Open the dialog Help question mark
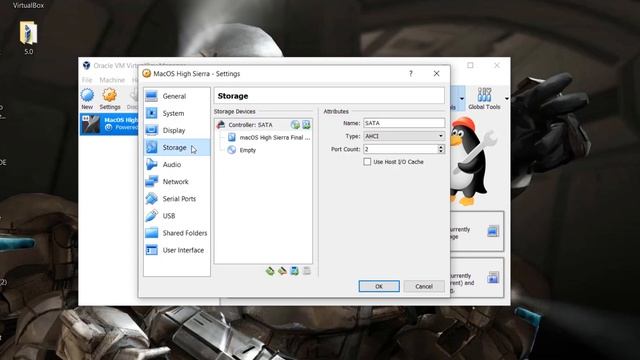 point(411,73)
